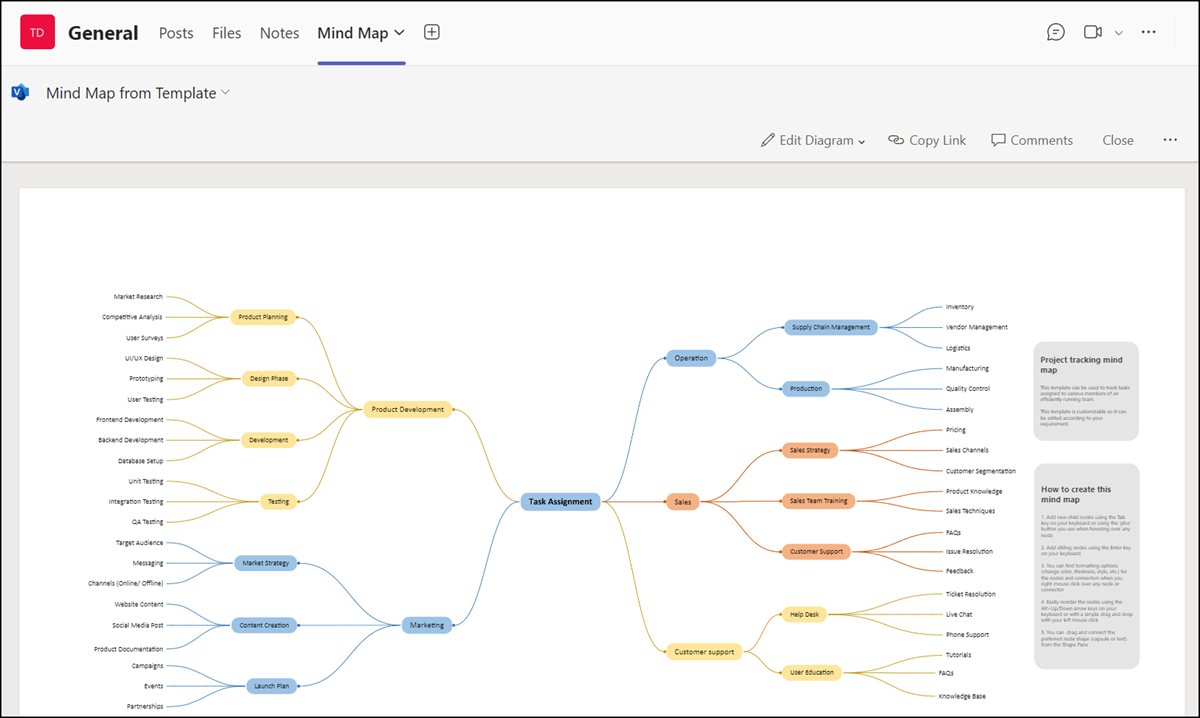Open Visio toolbar more options ellipsis
The height and width of the screenshot is (718, 1200).
click(1170, 140)
